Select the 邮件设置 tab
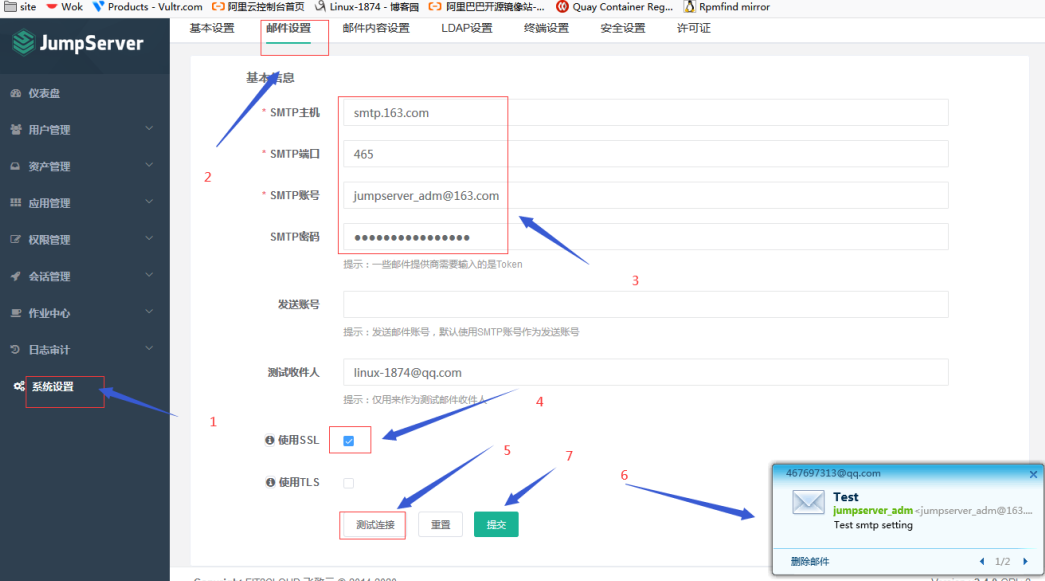Image resolution: width=1045 pixels, height=581 pixels. pos(289,28)
